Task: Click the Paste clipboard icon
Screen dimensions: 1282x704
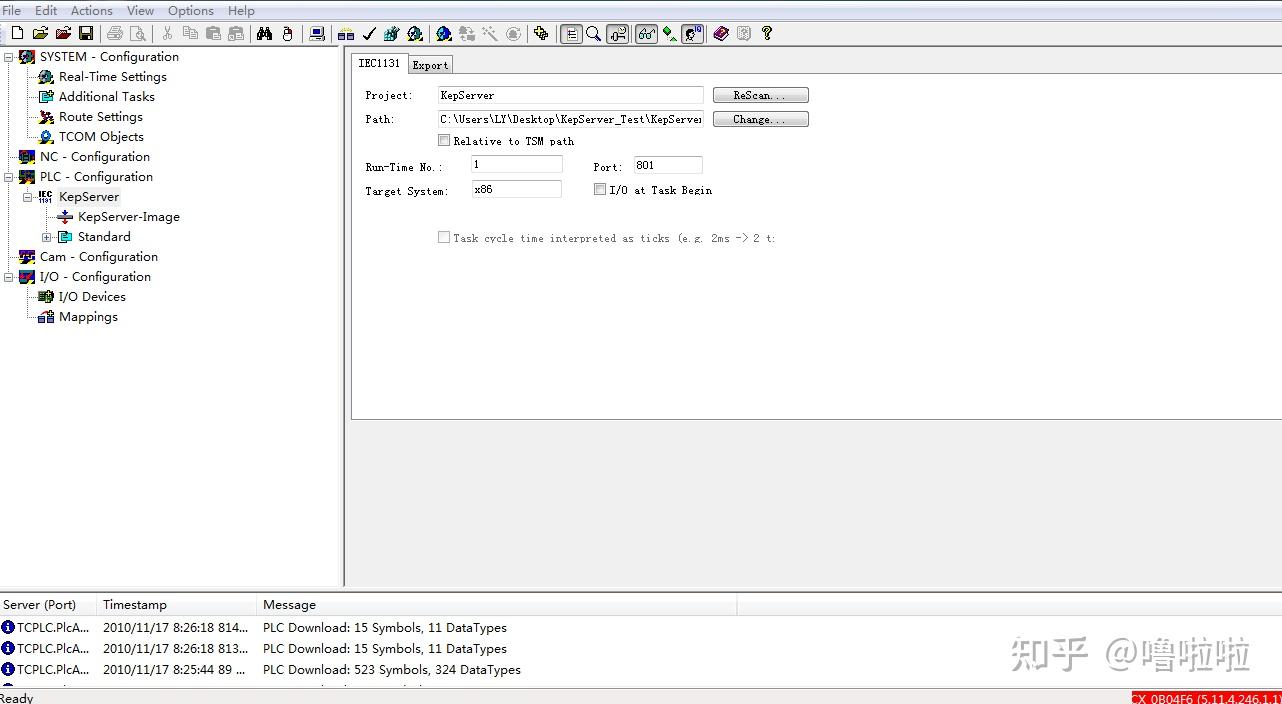Action: click(213, 33)
